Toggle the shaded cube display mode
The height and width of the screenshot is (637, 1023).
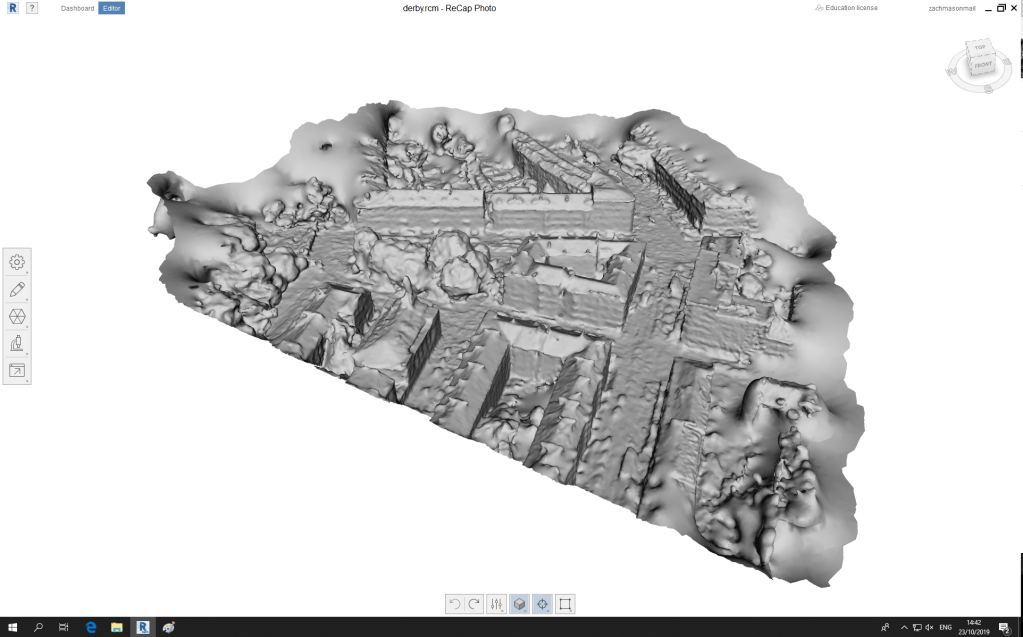tap(519, 604)
